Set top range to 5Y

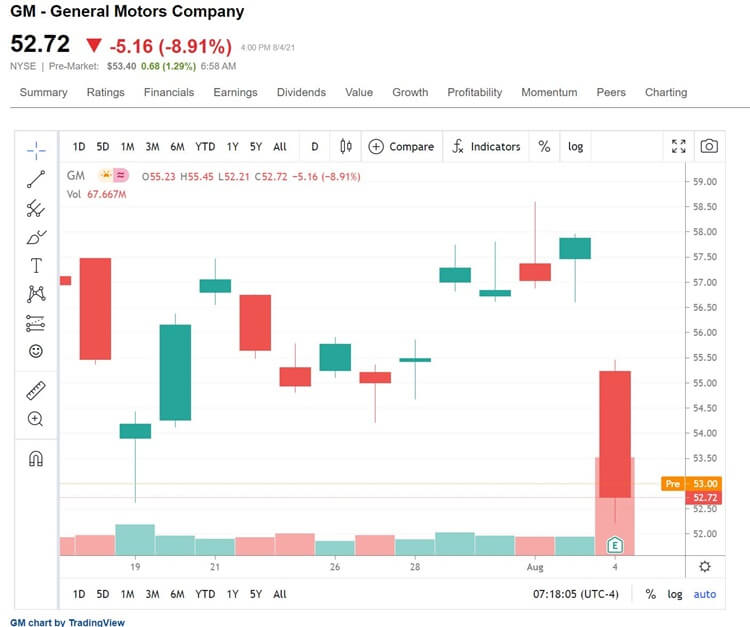click(x=256, y=147)
